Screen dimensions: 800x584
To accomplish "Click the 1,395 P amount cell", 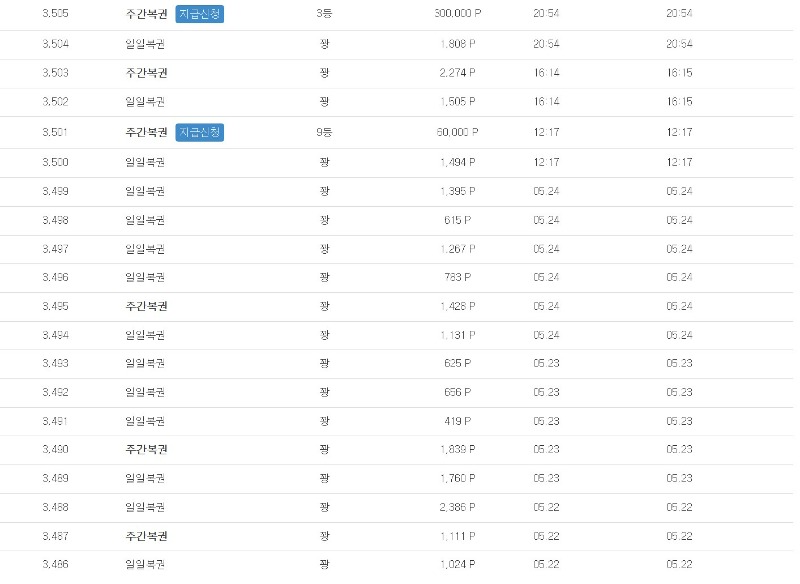I will [x=458, y=191].
